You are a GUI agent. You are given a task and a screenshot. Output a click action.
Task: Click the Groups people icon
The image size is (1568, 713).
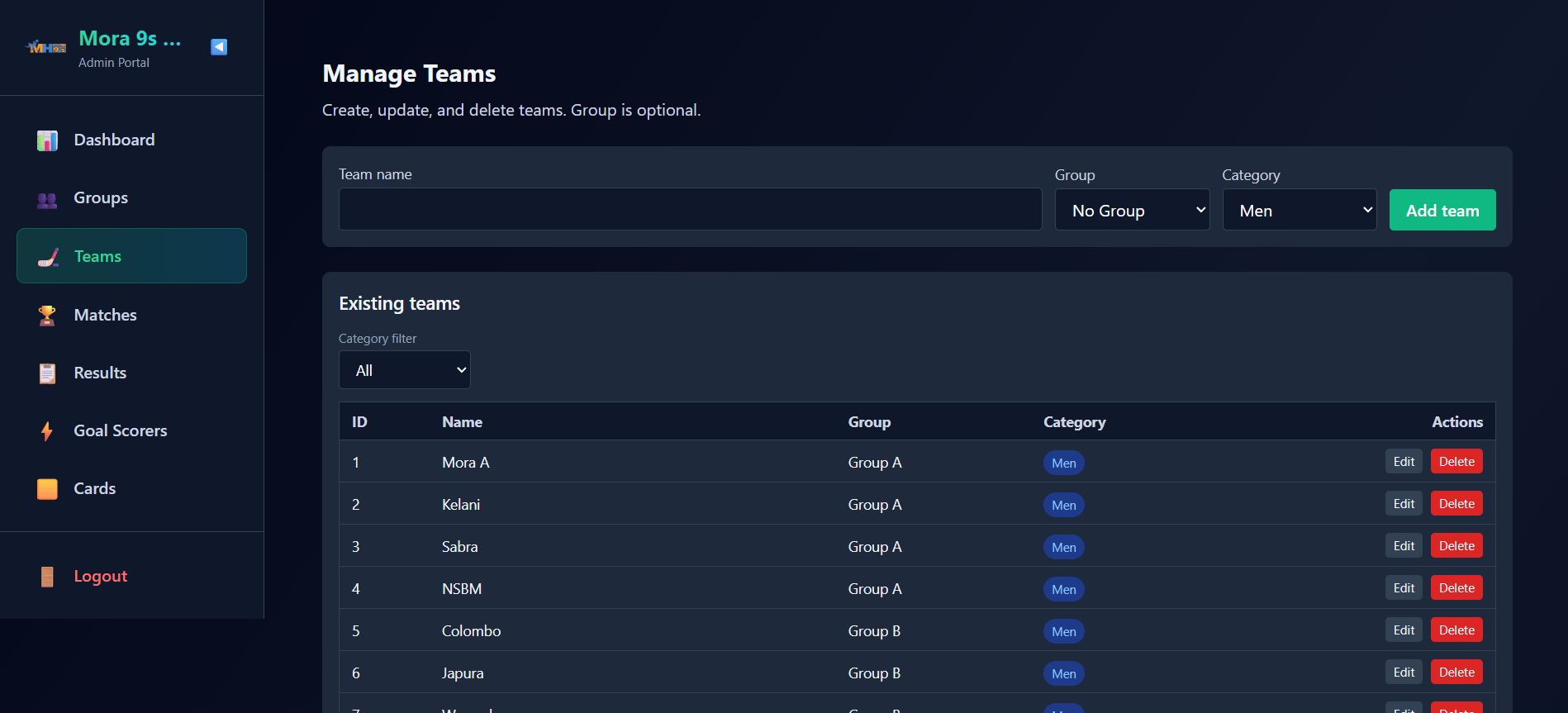pyautogui.click(x=47, y=199)
